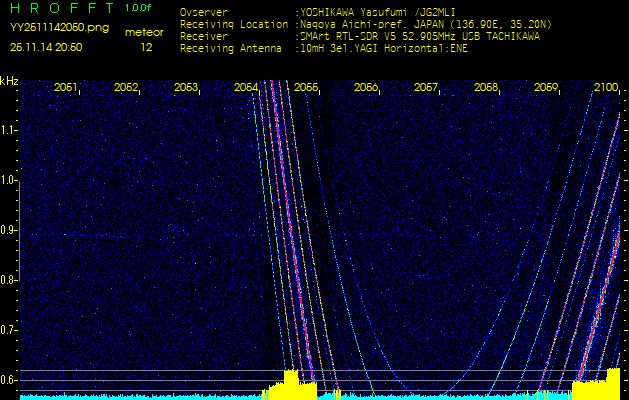629x400 pixels.
Task: Click the 1.1 frequency axis label
Action: point(9,130)
